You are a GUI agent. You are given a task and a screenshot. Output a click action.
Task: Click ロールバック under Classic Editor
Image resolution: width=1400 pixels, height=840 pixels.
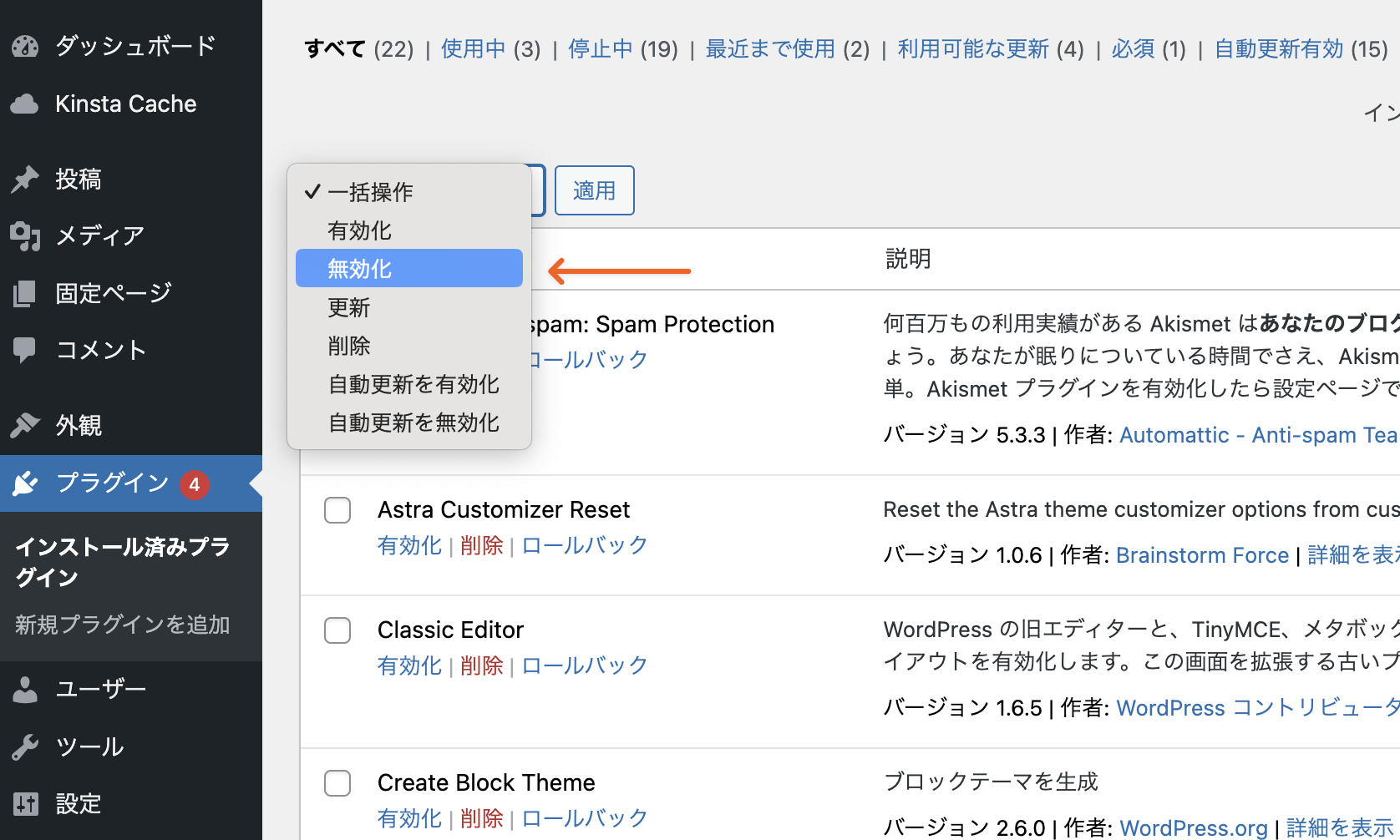click(585, 665)
